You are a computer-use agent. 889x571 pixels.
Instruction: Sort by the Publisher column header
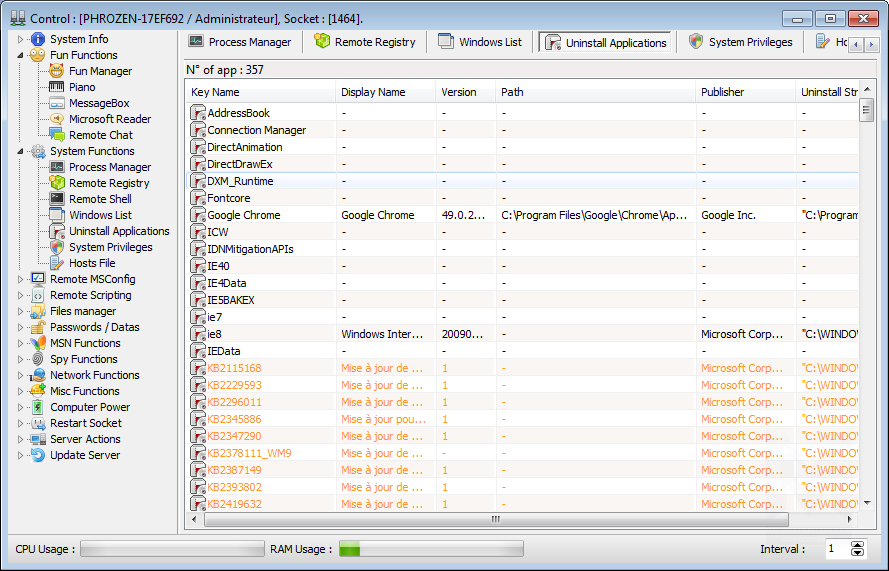tap(722, 92)
